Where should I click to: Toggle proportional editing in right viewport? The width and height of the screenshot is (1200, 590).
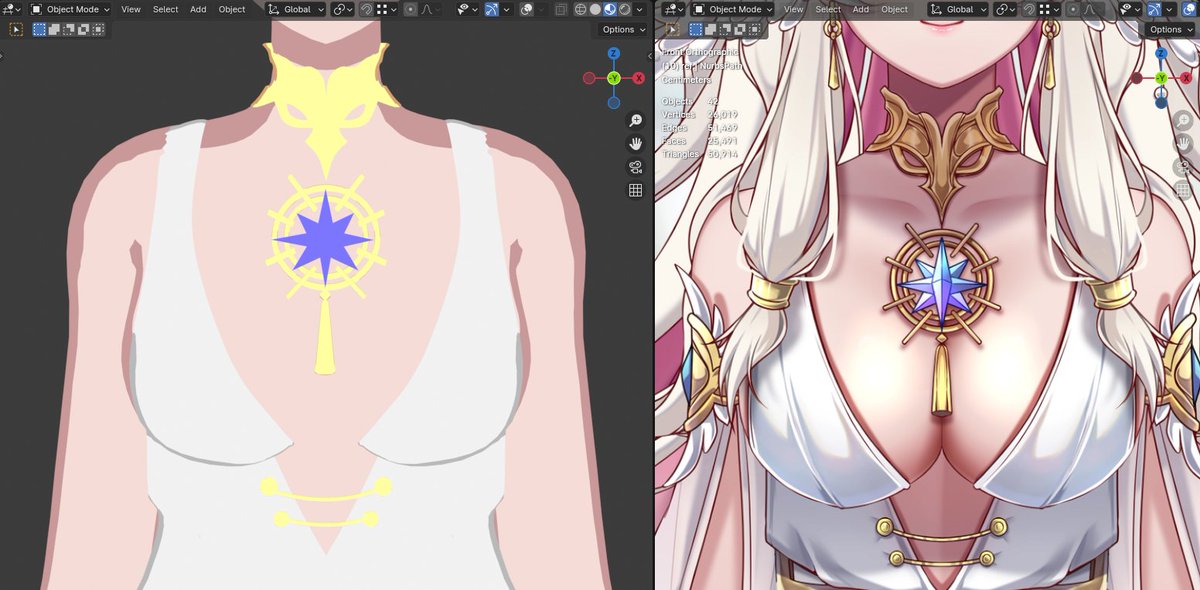coord(1074,9)
